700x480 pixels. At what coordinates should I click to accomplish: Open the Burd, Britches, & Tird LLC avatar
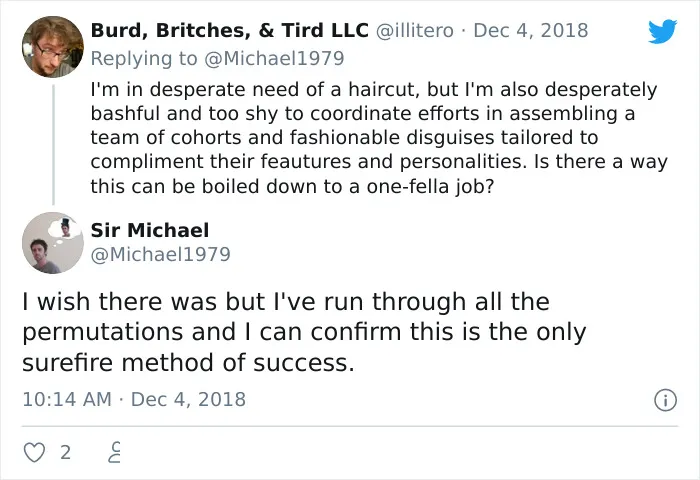click(x=53, y=47)
